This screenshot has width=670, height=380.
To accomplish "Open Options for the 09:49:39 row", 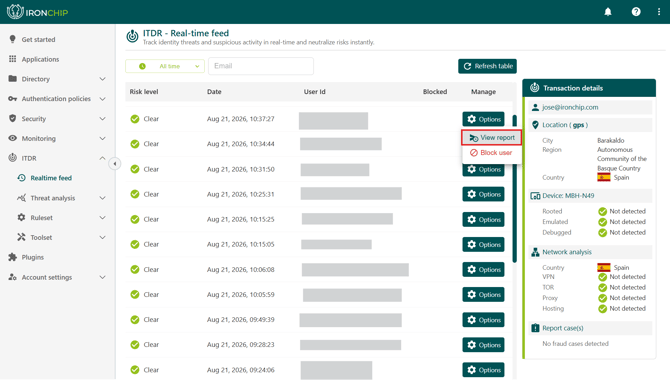I will [x=483, y=320].
